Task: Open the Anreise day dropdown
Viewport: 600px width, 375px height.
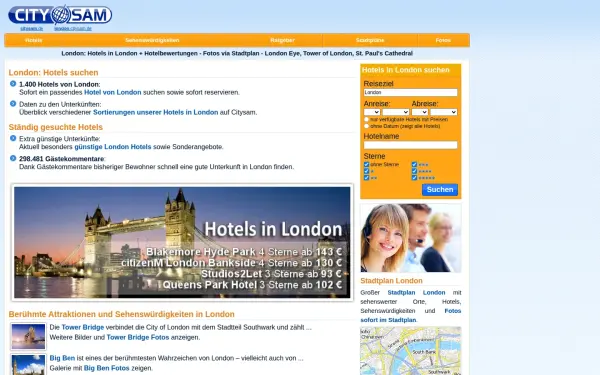Action: (x=372, y=112)
